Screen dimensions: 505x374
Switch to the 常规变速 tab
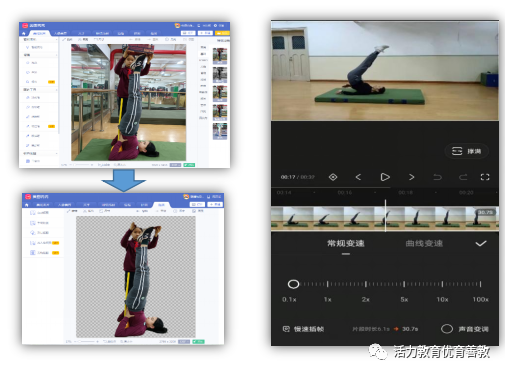click(346, 243)
